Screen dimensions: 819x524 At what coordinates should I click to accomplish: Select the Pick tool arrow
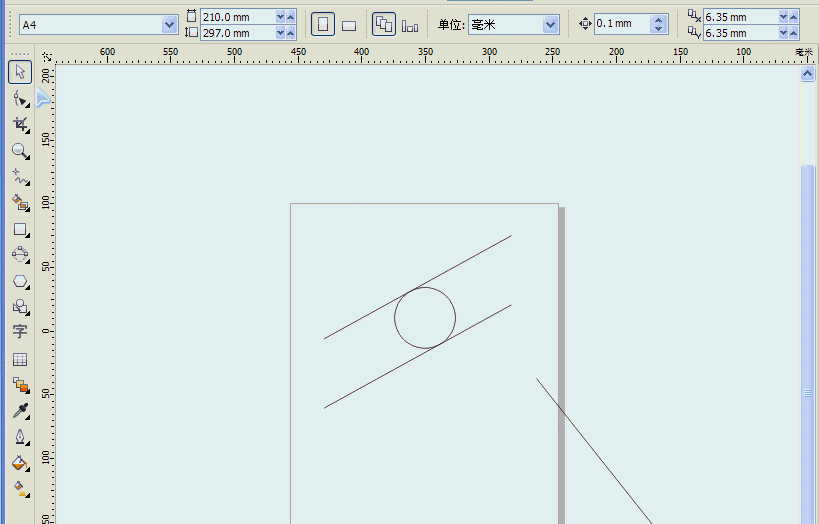[20, 72]
